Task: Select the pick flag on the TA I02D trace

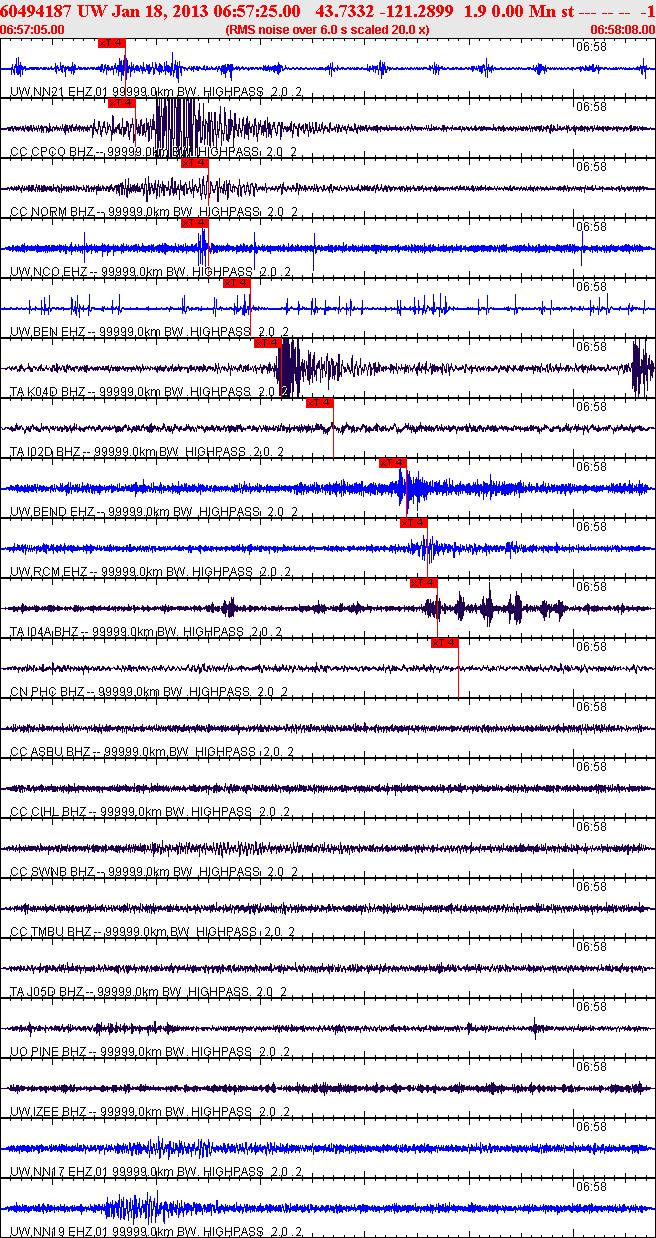Action: [319, 403]
